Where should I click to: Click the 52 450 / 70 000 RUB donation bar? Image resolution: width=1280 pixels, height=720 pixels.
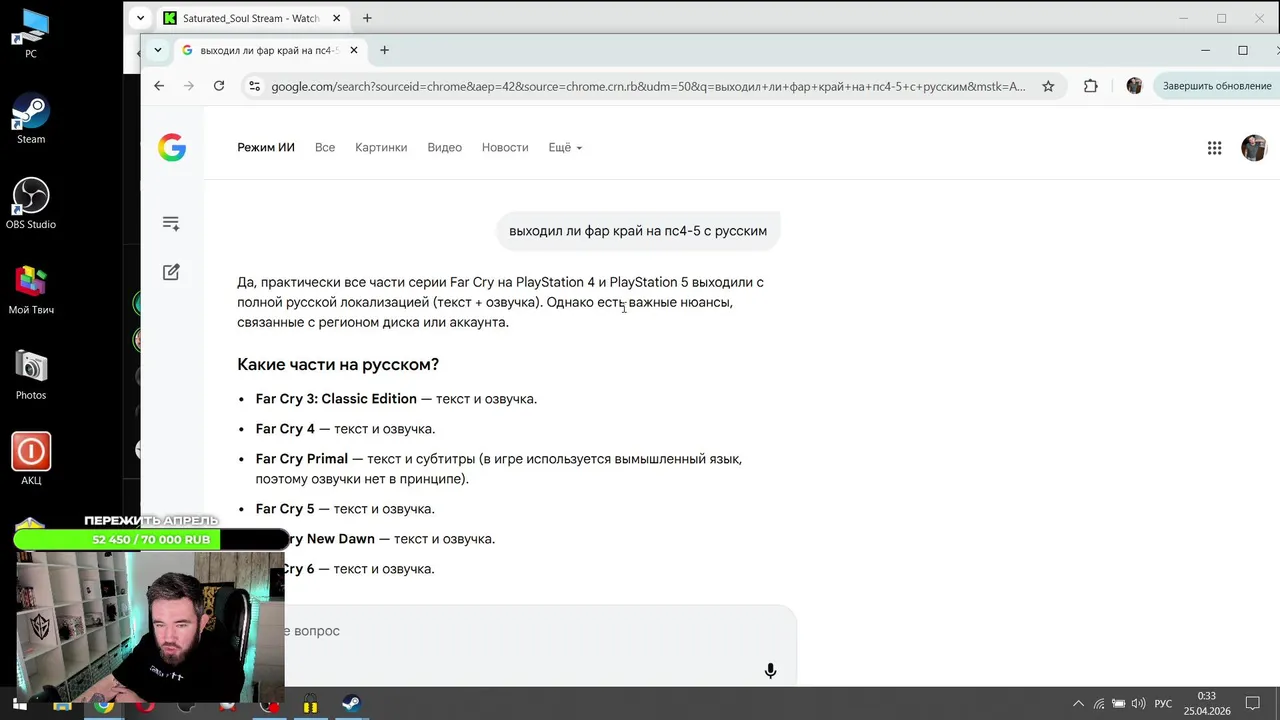click(x=151, y=540)
